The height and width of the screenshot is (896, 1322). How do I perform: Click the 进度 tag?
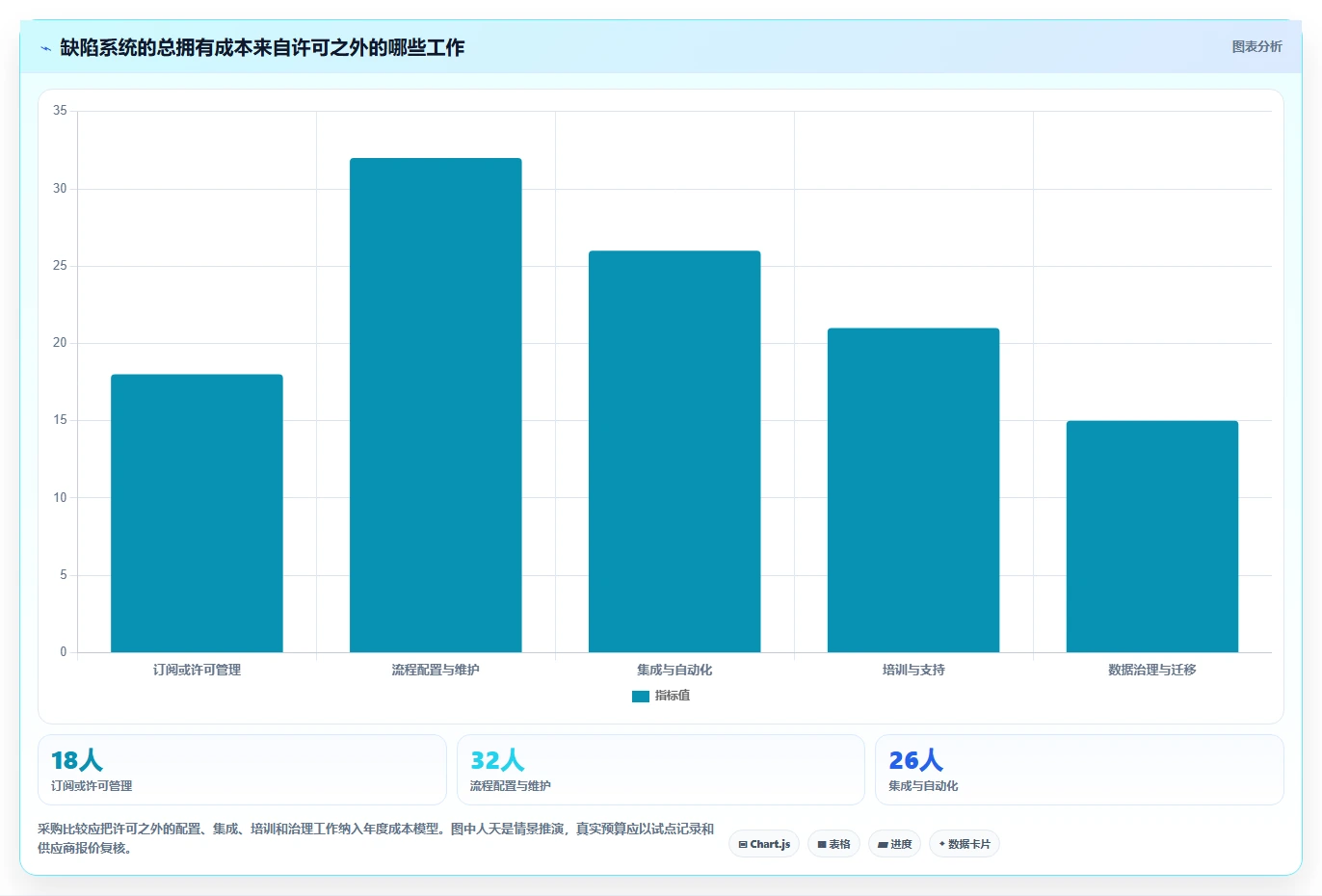tap(894, 844)
